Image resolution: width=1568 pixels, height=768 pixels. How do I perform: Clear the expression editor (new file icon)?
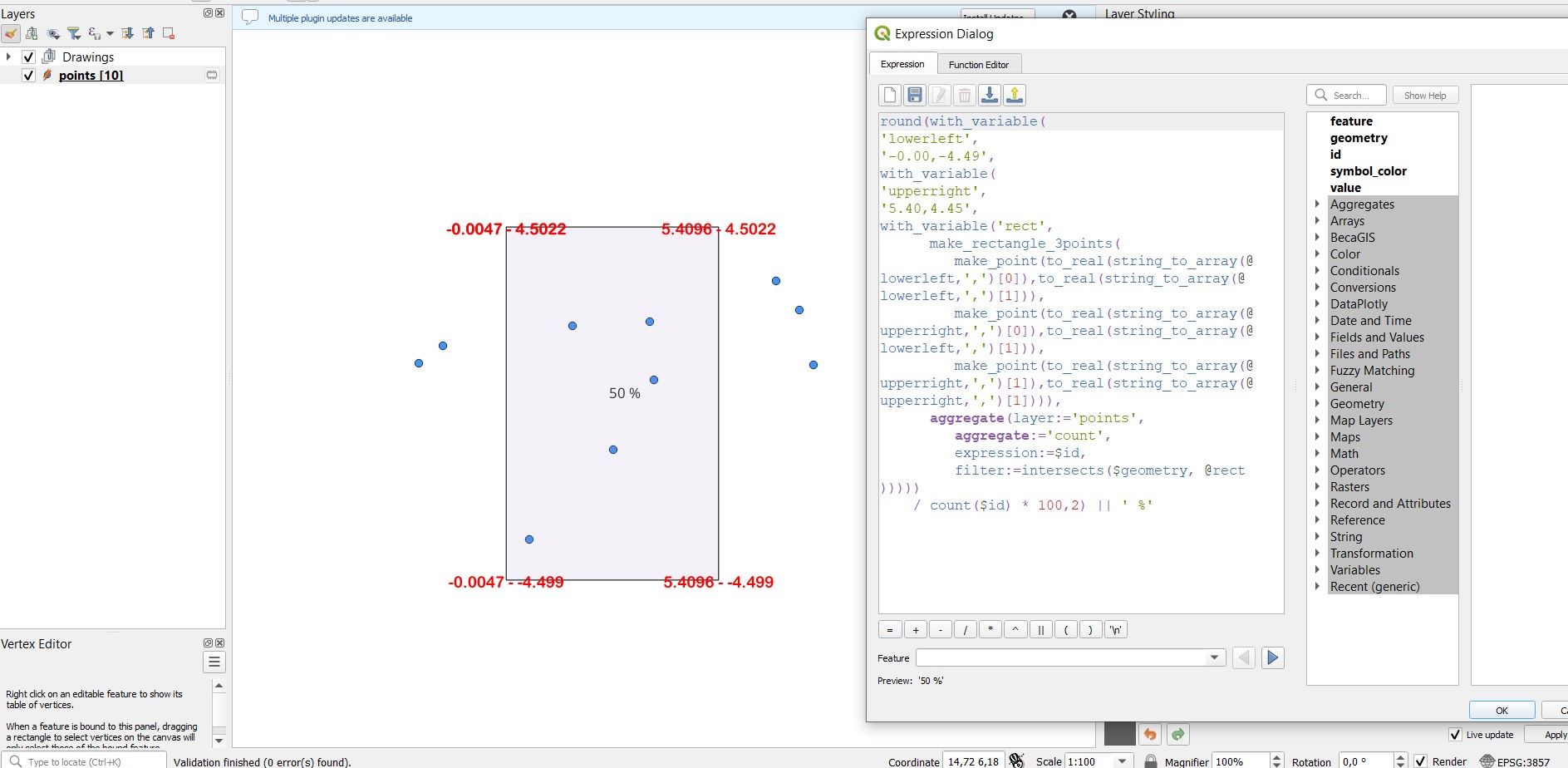tap(890, 95)
